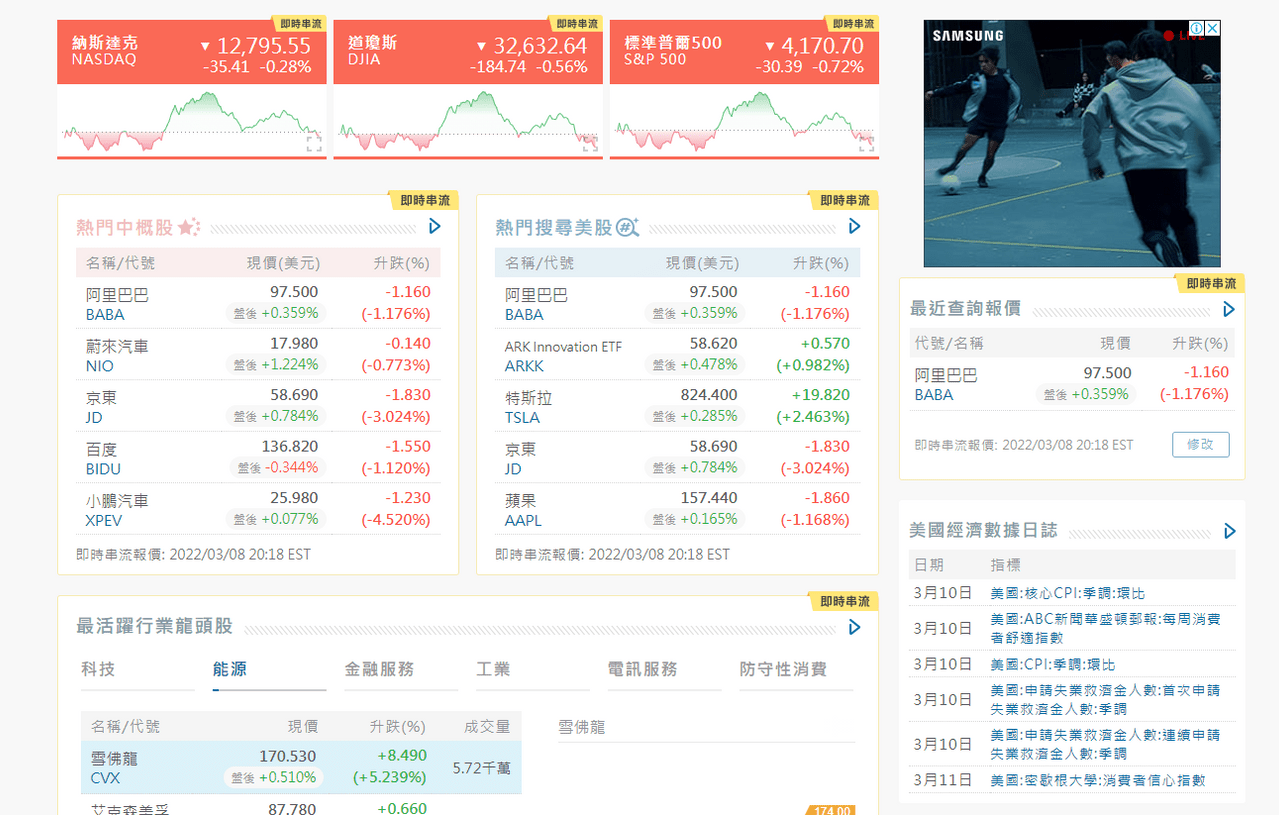Close the Samsung ad
Image resolution: width=1279 pixels, height=815 pixels.
[1212, 29]
